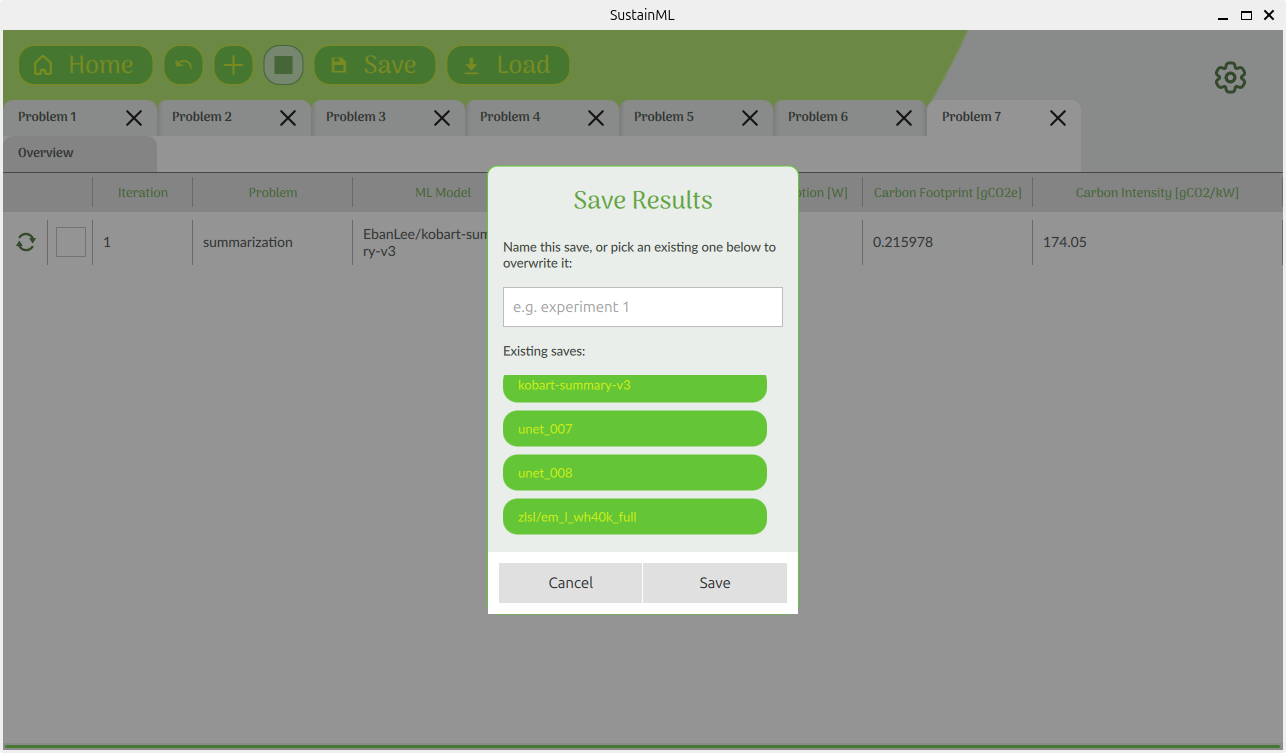Close the Problem 7 tab
The height and width of the screenshot is (753, 1286).
click(x=1058, y=118)
